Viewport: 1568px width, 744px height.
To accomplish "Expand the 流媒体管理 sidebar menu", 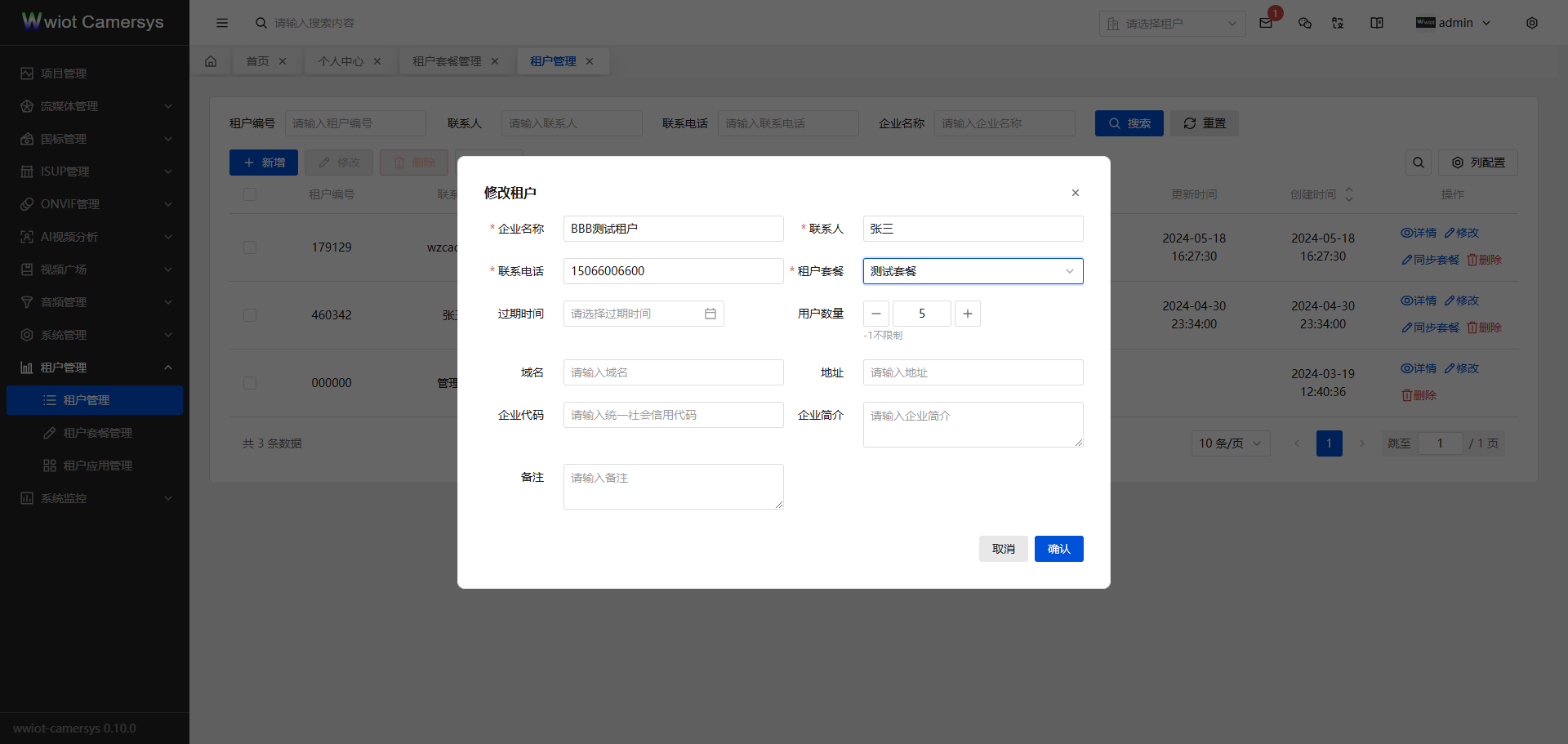I will point(95,106).
